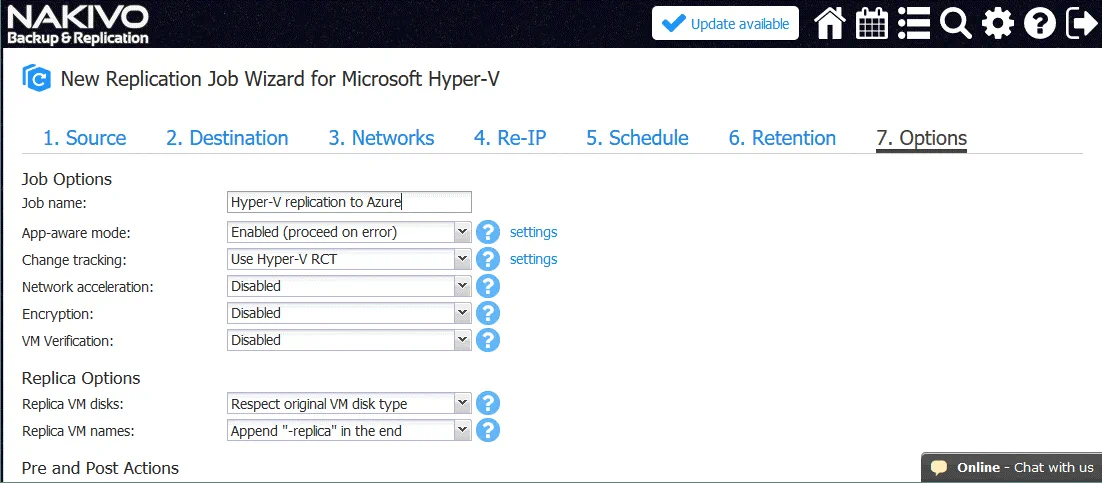
Task: Open the calendar icon in header
Action: point(872,23)
